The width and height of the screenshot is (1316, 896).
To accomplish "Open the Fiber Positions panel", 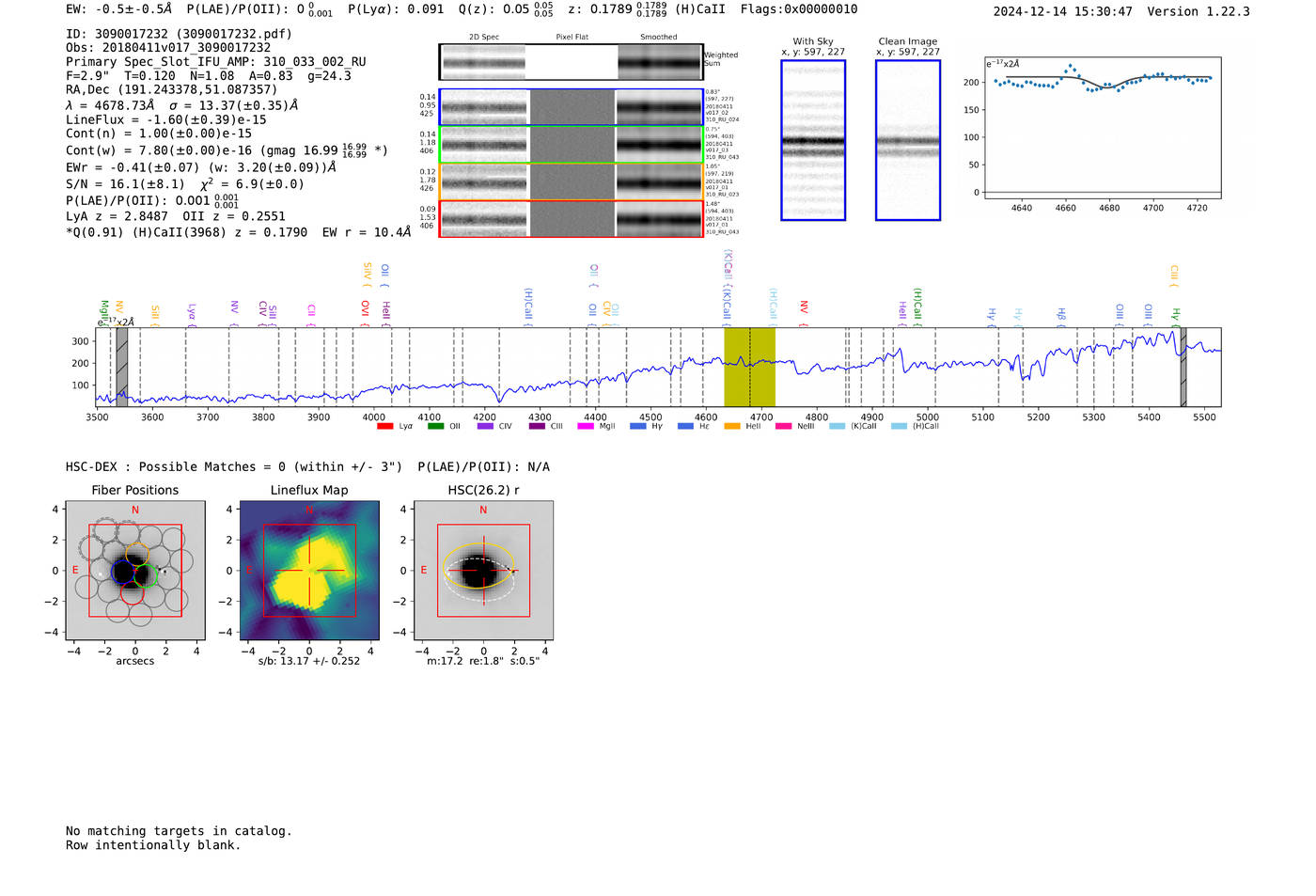I will pyautogui.click(x=135, y=571).
